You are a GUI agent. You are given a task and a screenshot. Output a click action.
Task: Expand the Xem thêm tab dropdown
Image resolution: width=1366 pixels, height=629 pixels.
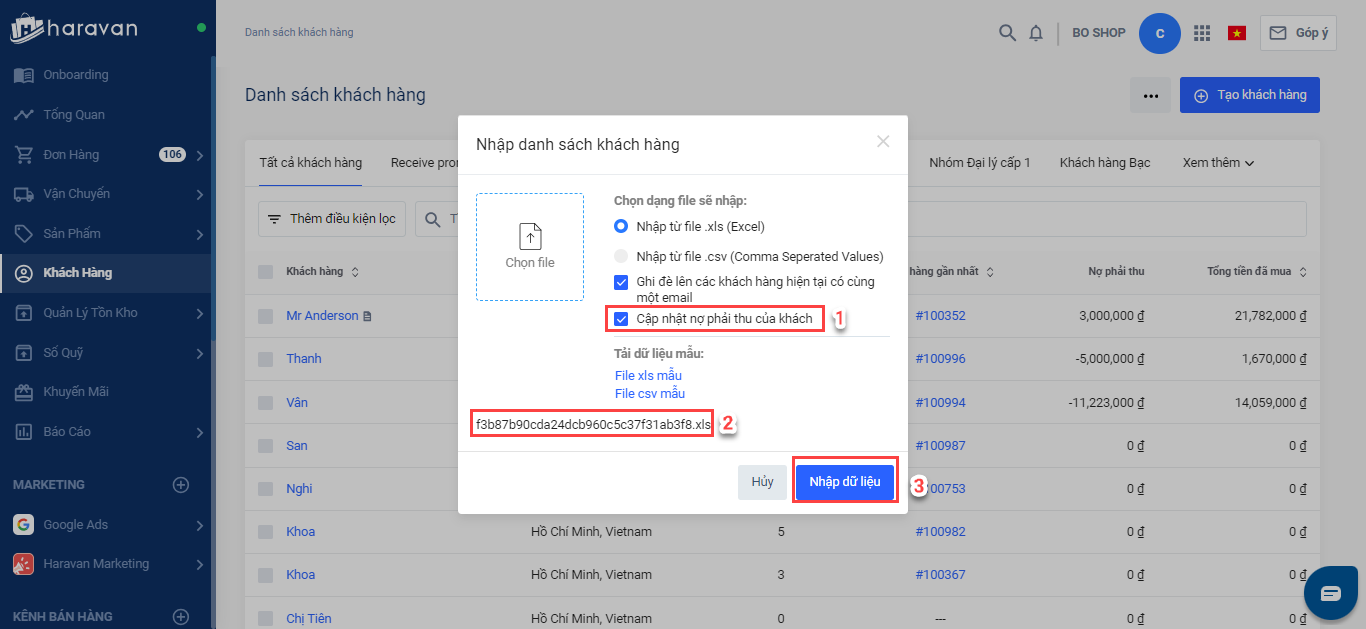point(1218,163)
